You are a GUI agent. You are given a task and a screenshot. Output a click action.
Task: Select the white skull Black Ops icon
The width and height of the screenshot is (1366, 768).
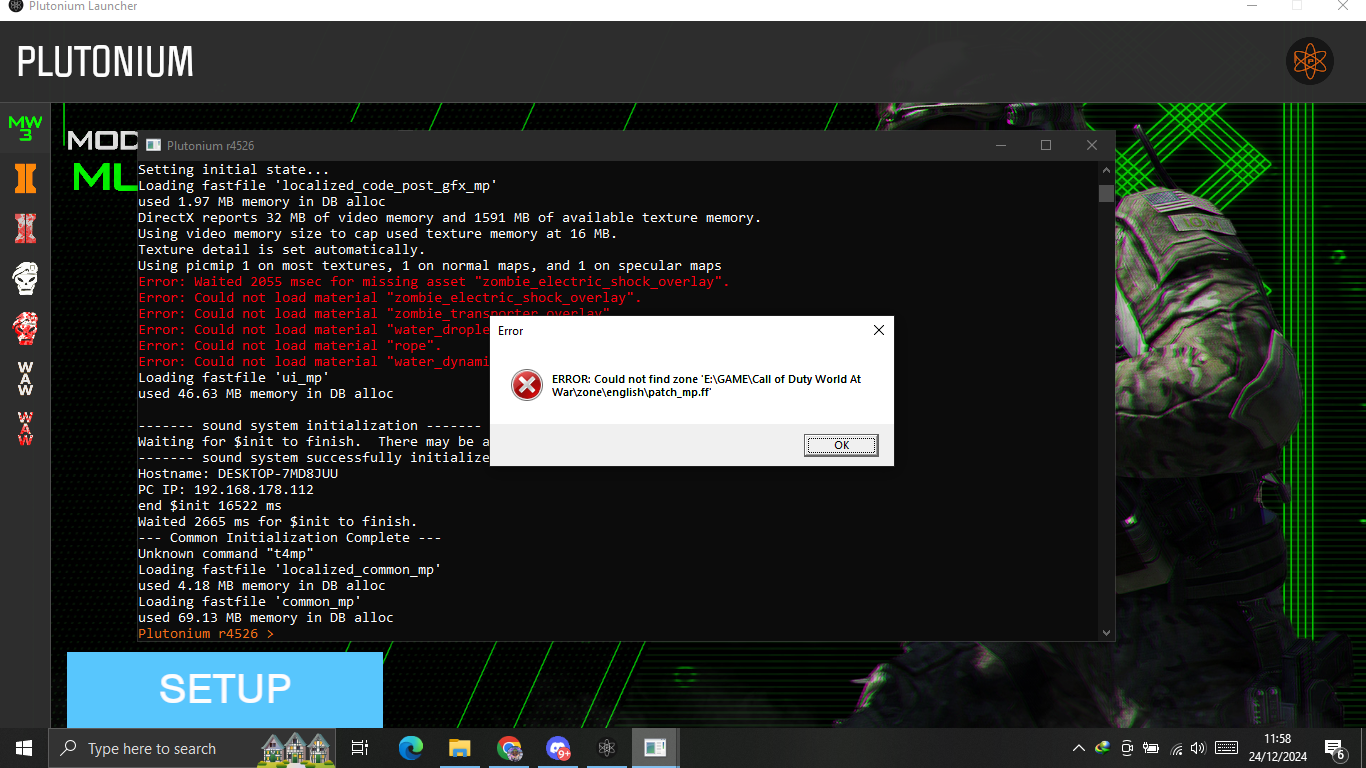point(25,278)
